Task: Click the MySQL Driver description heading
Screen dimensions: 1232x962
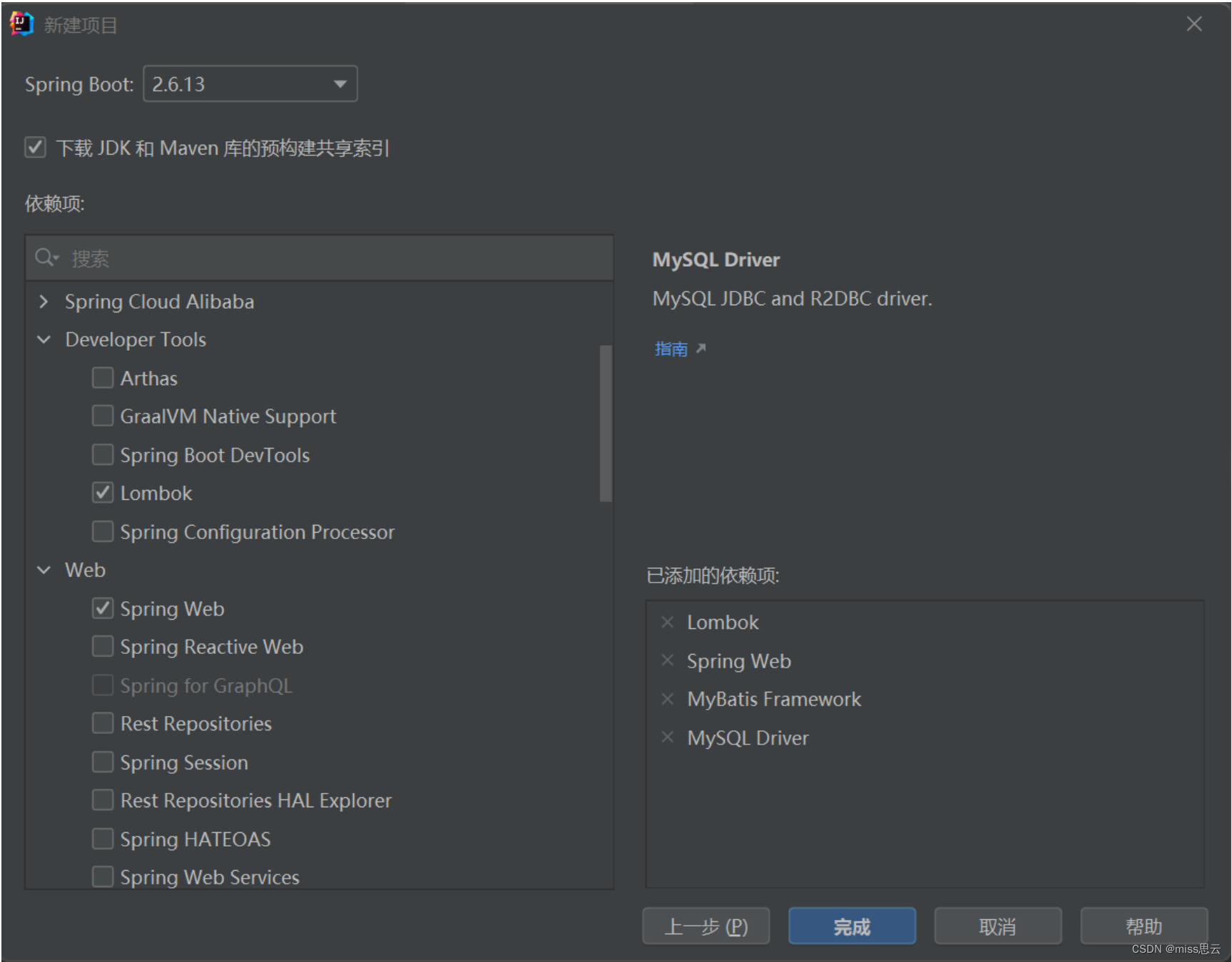Action: click(x=716, y=260)
